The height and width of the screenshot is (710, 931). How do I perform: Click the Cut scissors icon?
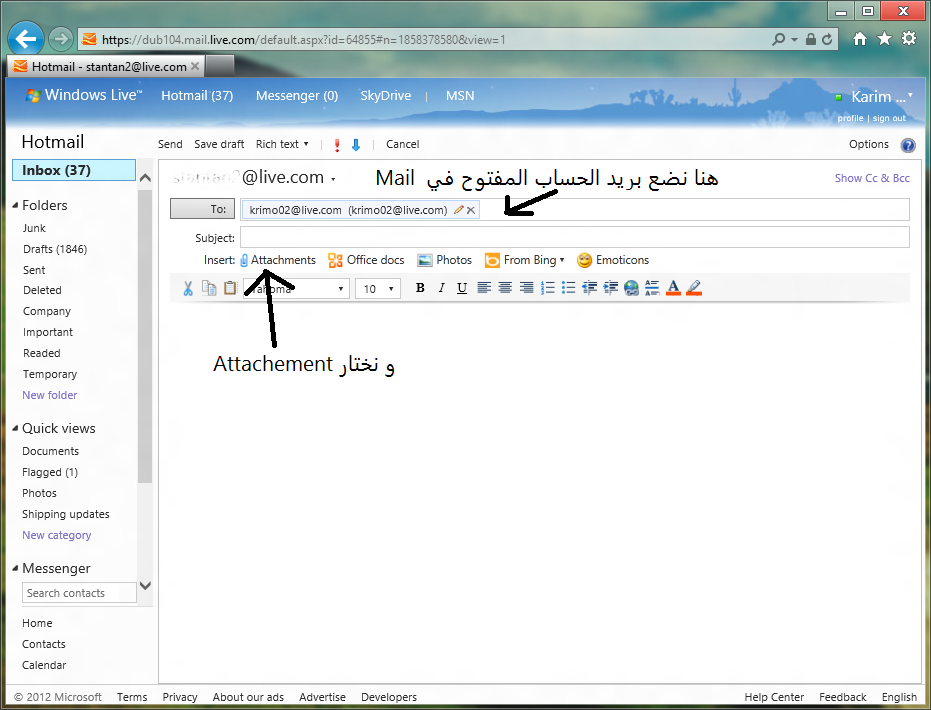(188, 289)
